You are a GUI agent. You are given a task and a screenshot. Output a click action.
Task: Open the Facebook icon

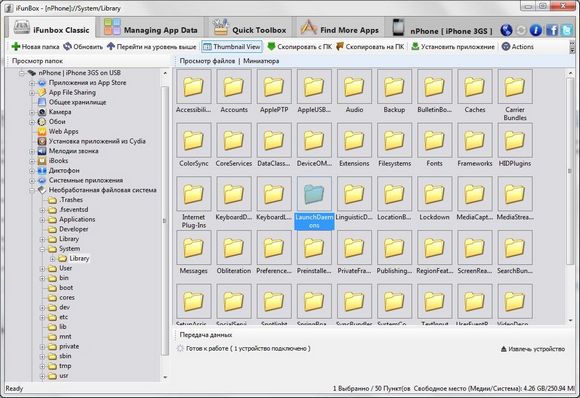pos(552,30)
